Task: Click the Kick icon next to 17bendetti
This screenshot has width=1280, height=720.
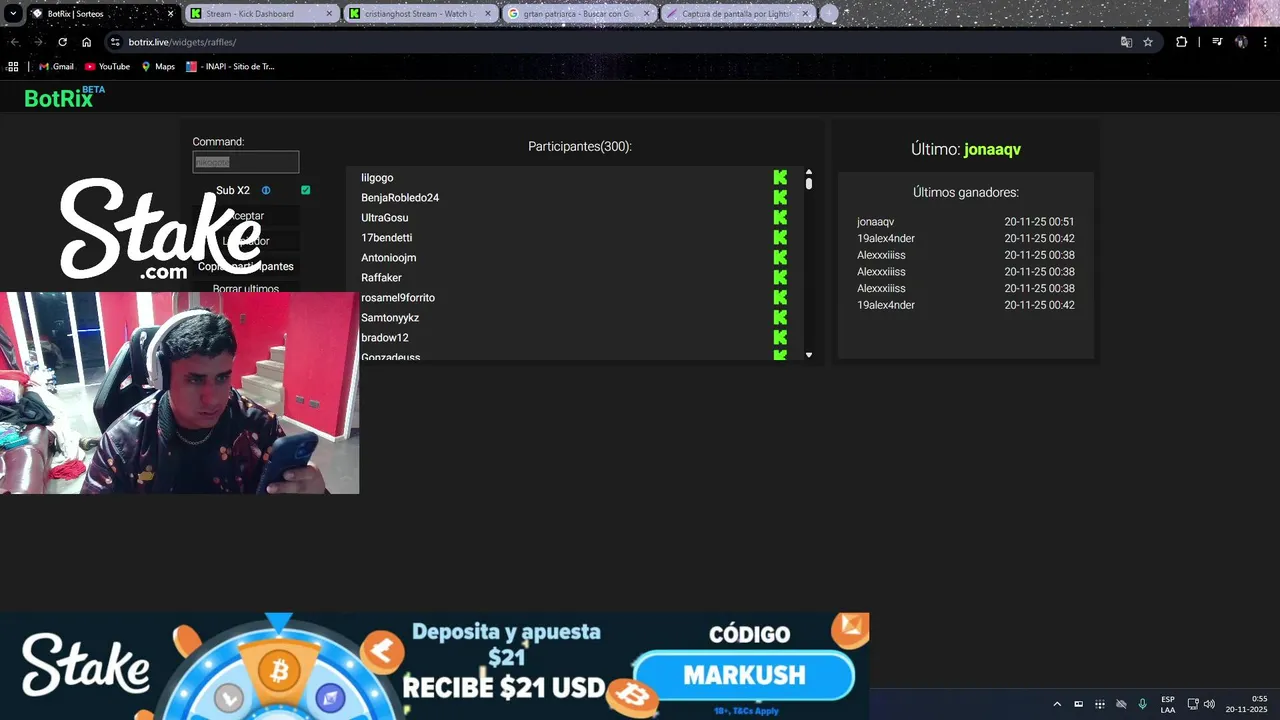Action: pyautogui.click(x=780, y=237)
